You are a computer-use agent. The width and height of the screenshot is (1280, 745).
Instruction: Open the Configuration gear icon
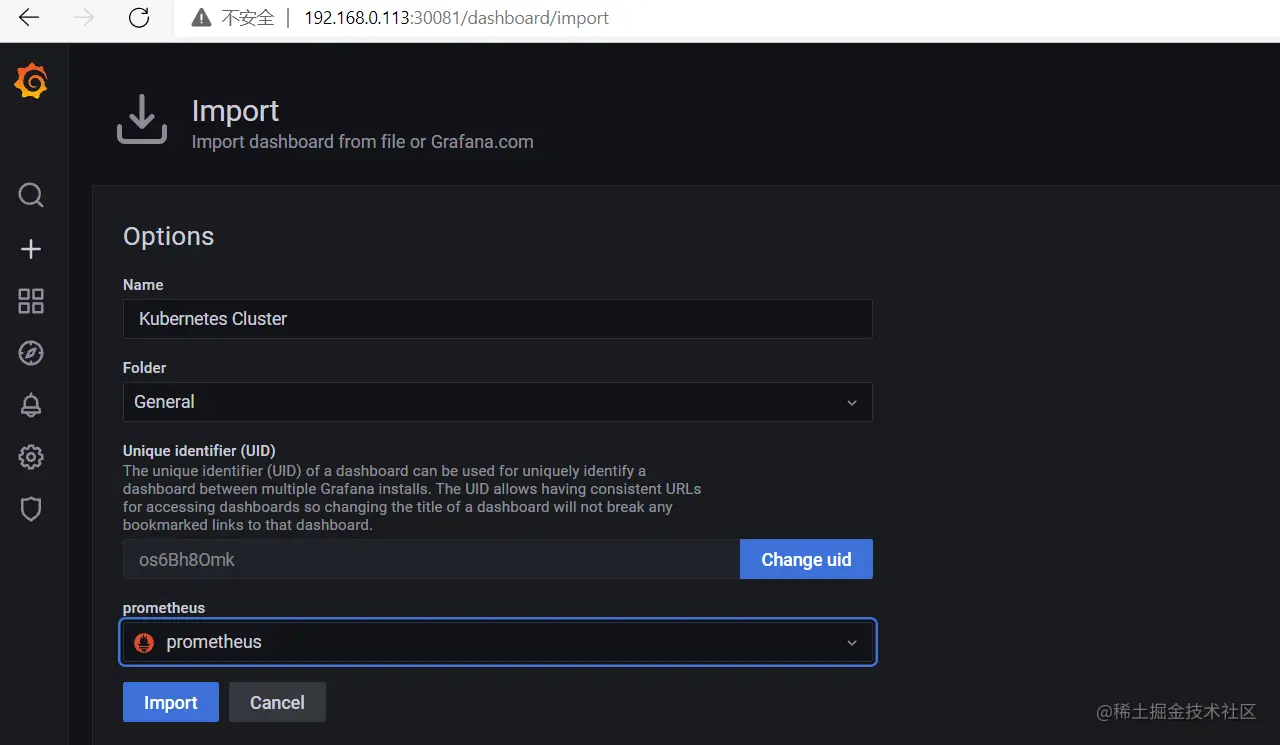click(31, 457)
